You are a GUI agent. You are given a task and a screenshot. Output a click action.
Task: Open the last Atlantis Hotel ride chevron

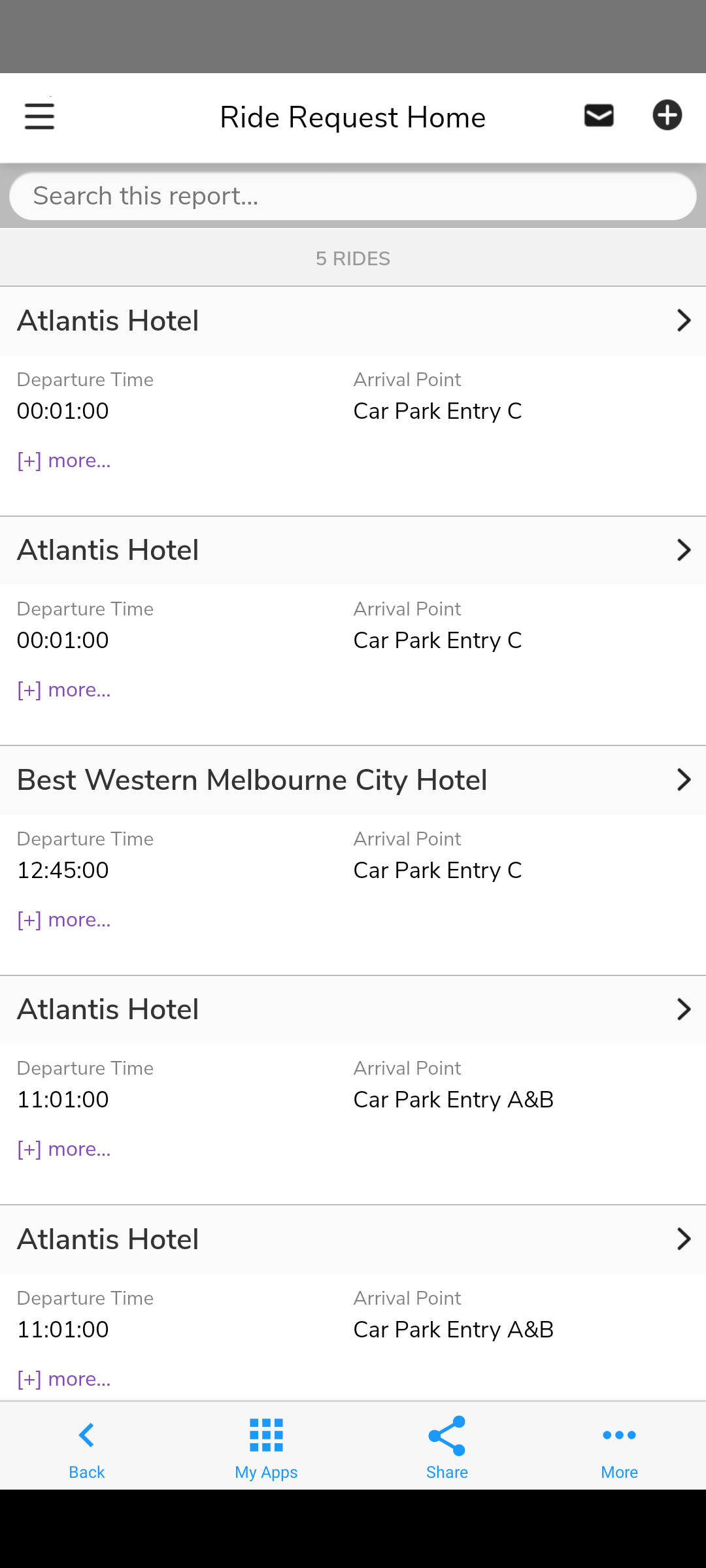tap(683, 1239)
